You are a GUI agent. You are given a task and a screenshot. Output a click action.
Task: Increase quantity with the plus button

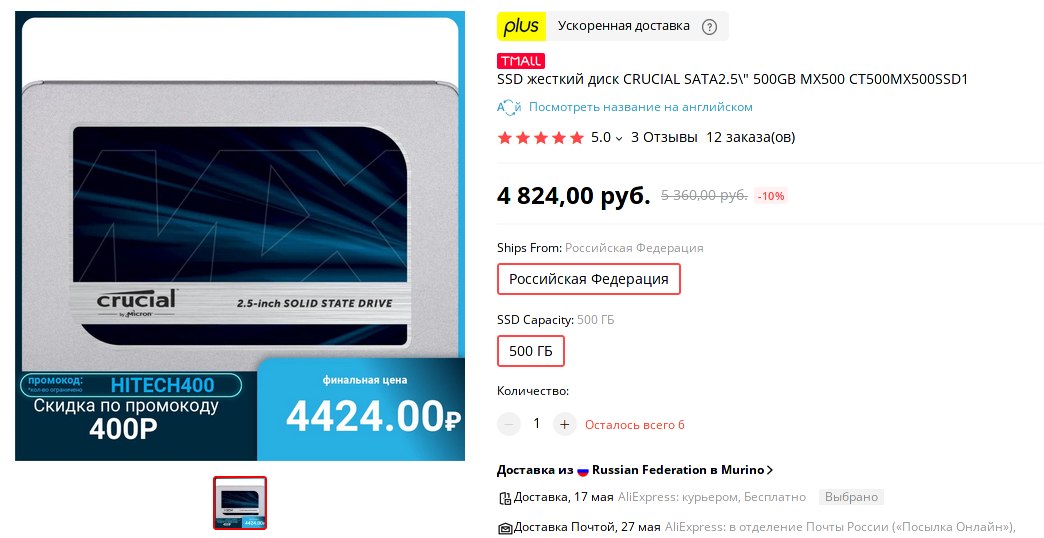565,424
